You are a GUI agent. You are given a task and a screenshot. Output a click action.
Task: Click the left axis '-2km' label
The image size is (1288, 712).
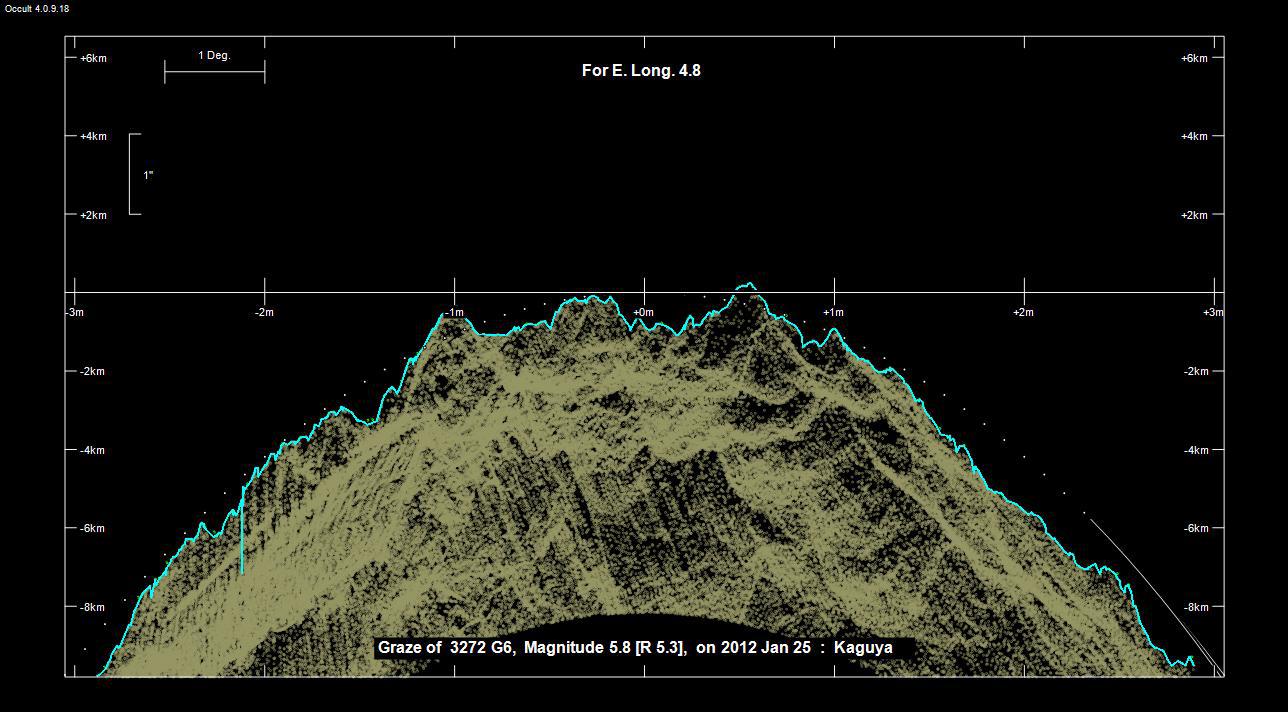tap(92, 371)
